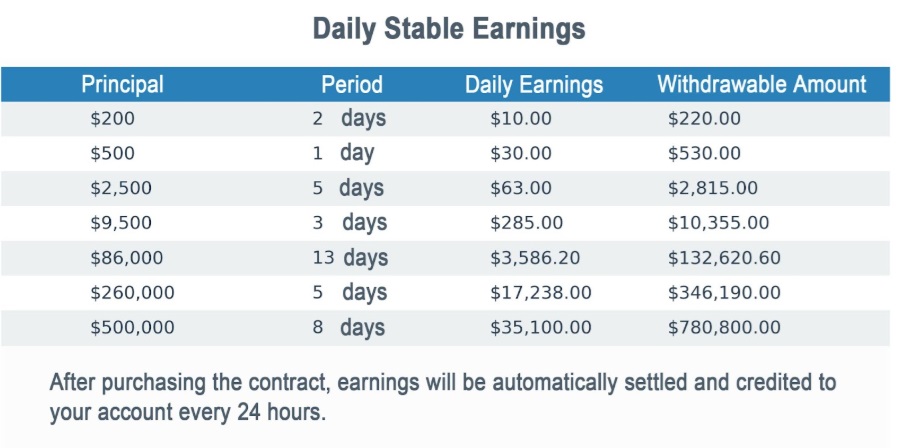Image resolution: width=902 pixels, height=448 pixels.
Task: Click the Daily Earnings column header
Action: 534,84
